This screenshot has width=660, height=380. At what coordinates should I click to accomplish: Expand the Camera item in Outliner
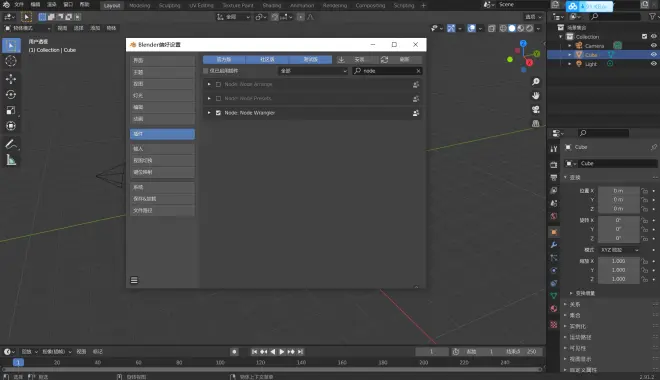[x=570, y=45]
